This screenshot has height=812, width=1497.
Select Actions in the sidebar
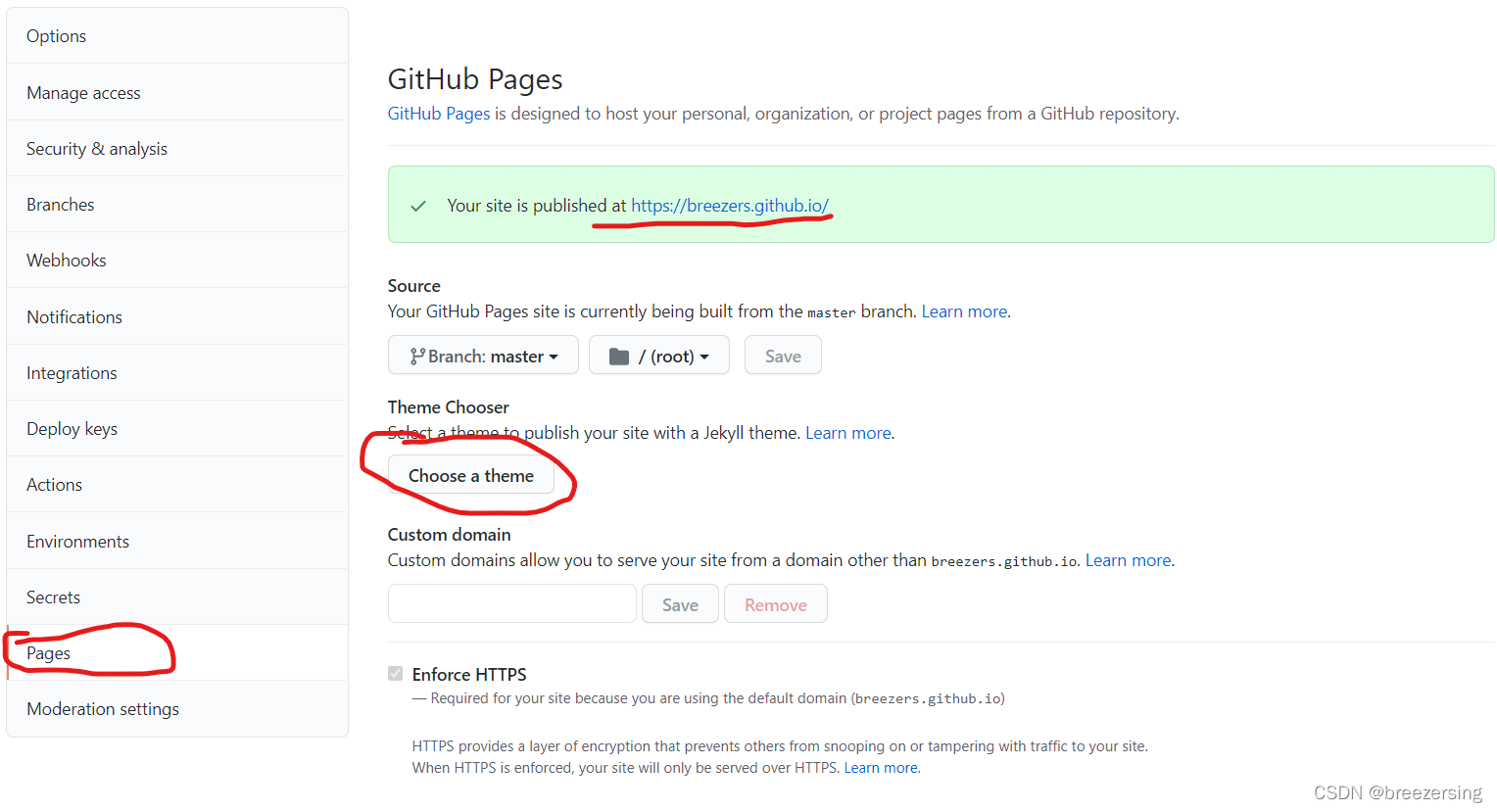177,485
